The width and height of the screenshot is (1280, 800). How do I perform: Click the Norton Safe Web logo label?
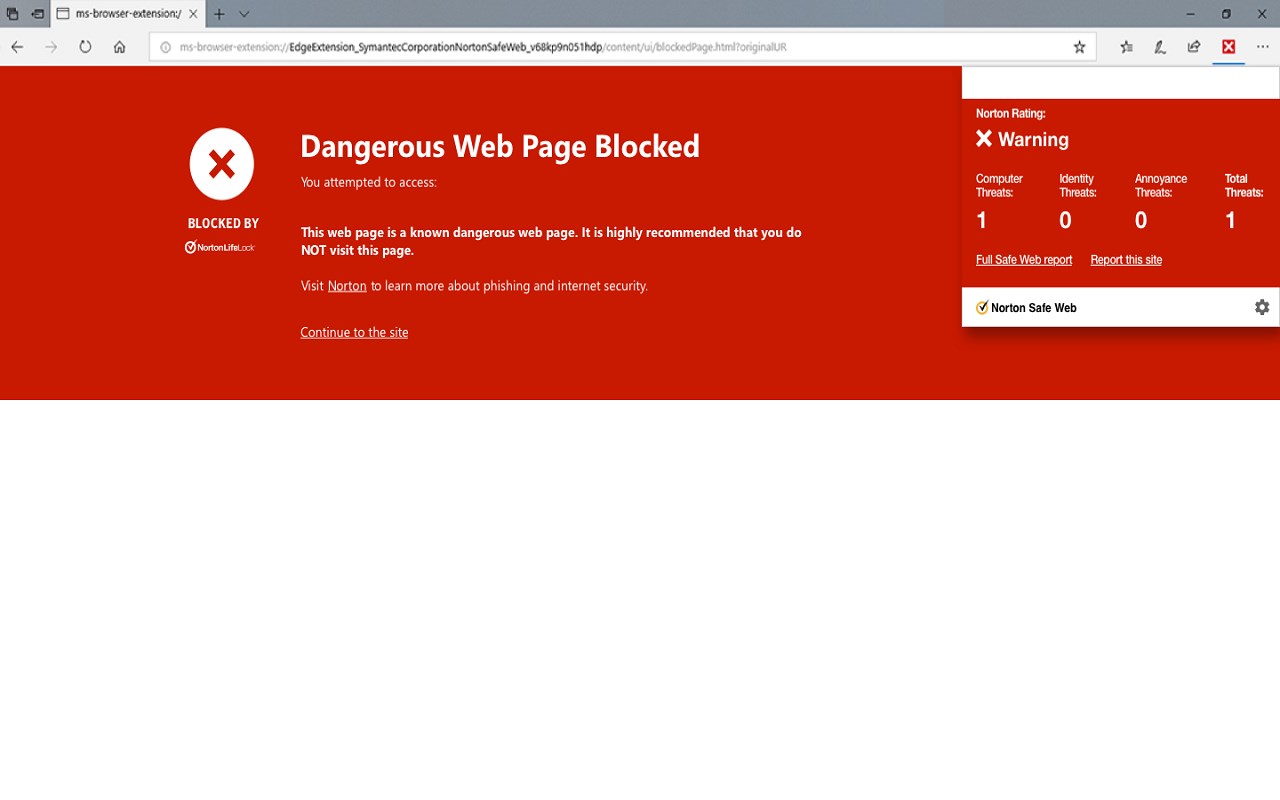click(x=1026, y=308)
